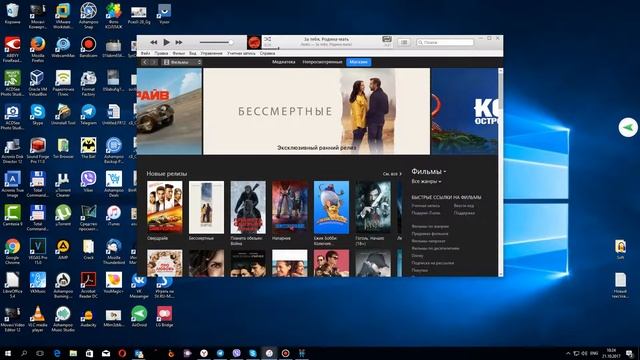Open the Гоголь. Начало movie poster
Viewport: 640px width, 360px height.
tap(373, 207)
